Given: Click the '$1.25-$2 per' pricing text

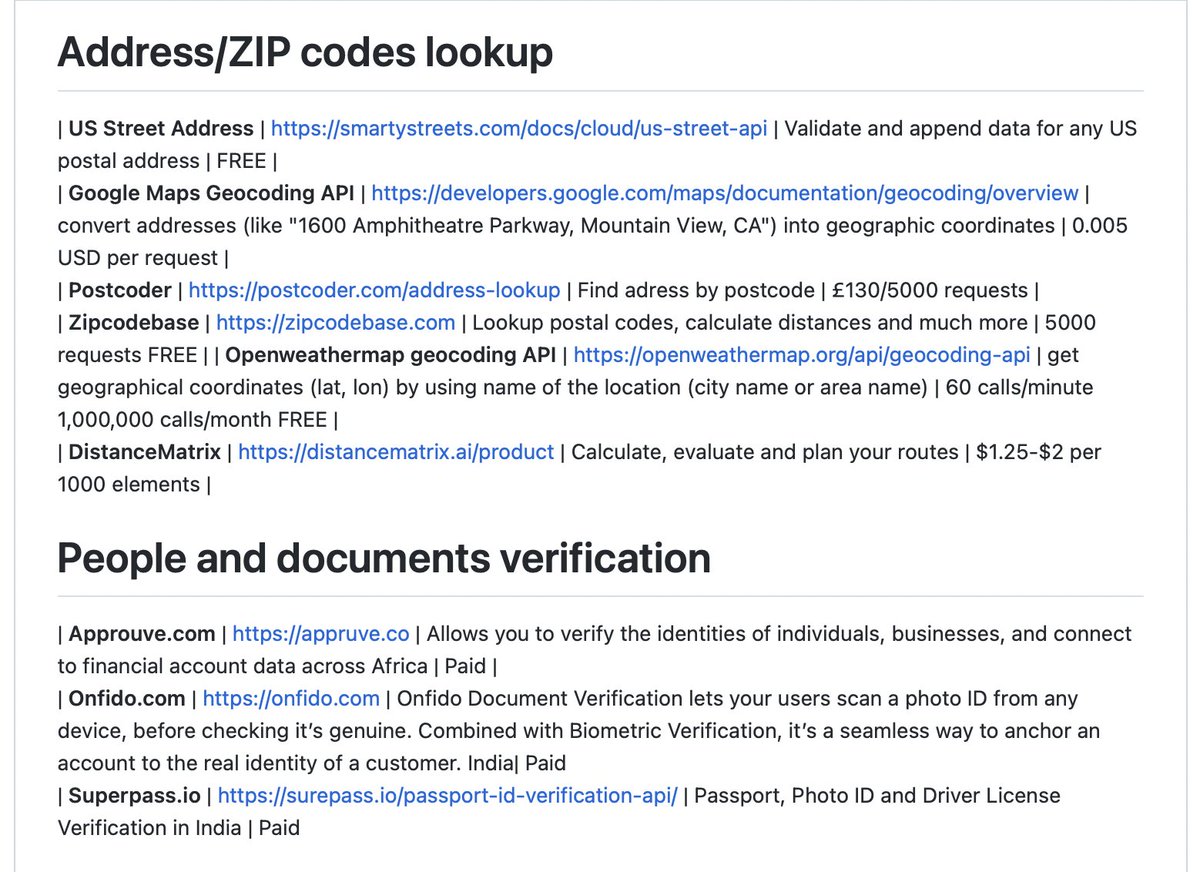Looking at the screenshot, I should coord(1039,452).
